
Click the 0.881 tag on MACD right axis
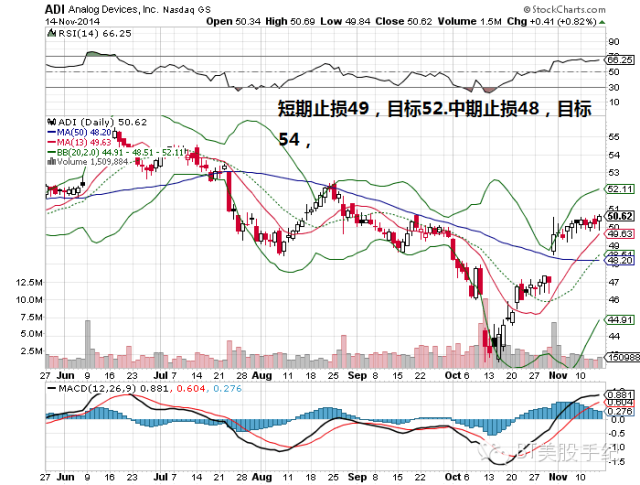pyautogui.click(x=620, y=395)
